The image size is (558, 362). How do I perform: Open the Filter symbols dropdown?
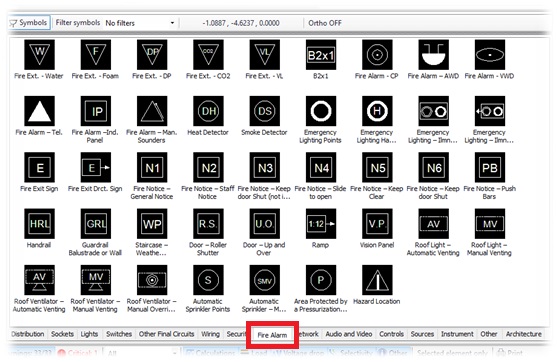tap(140, 23)
